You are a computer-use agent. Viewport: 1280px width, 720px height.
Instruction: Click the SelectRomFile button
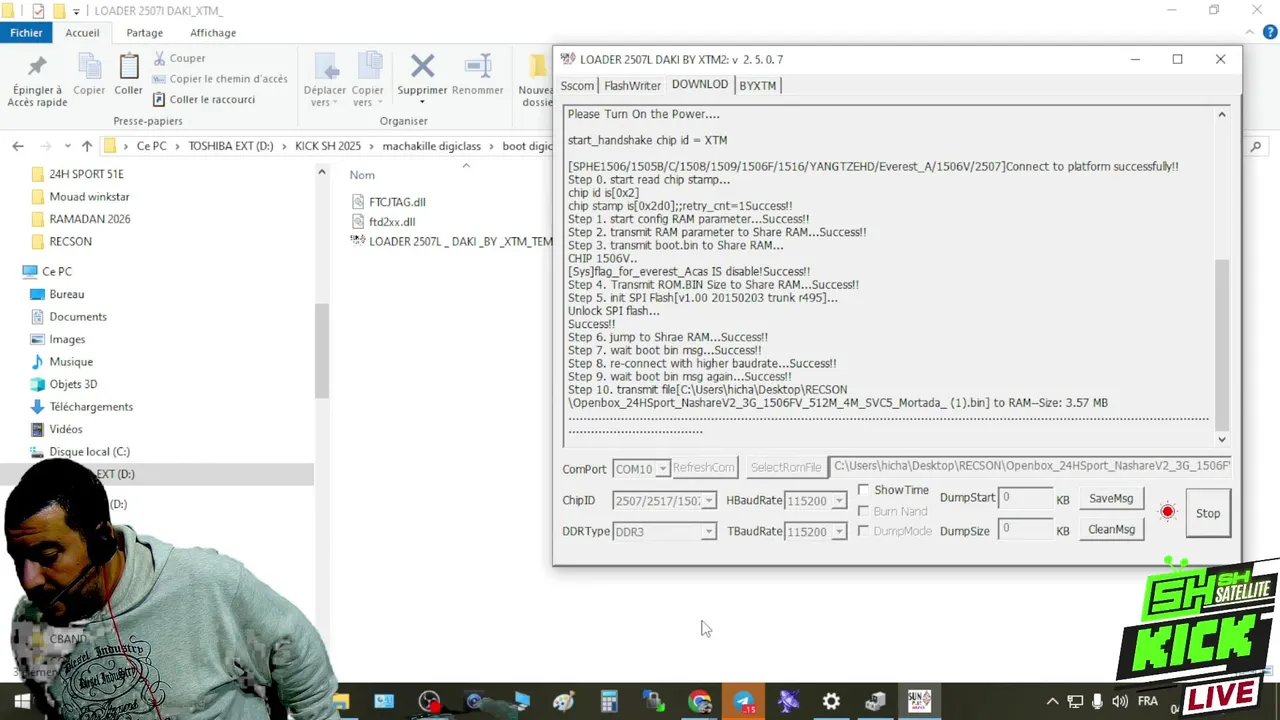click(786, 468)
